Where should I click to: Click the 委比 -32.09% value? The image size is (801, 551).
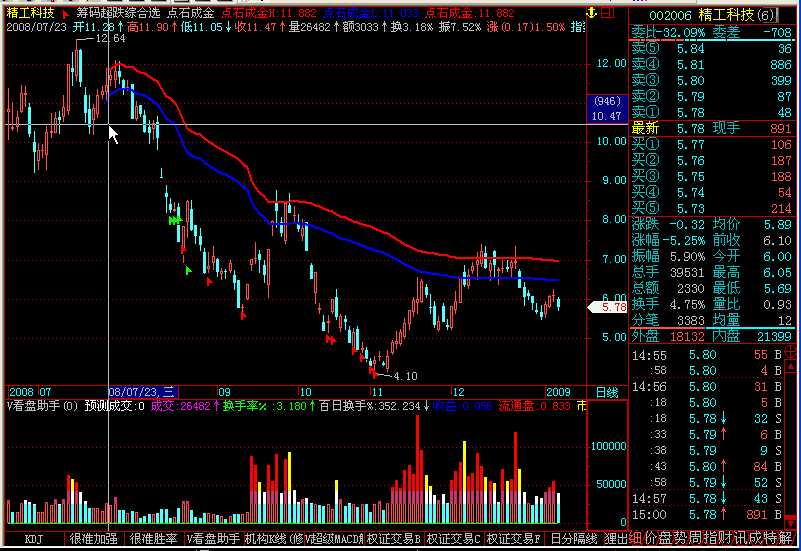click(681, 33)
